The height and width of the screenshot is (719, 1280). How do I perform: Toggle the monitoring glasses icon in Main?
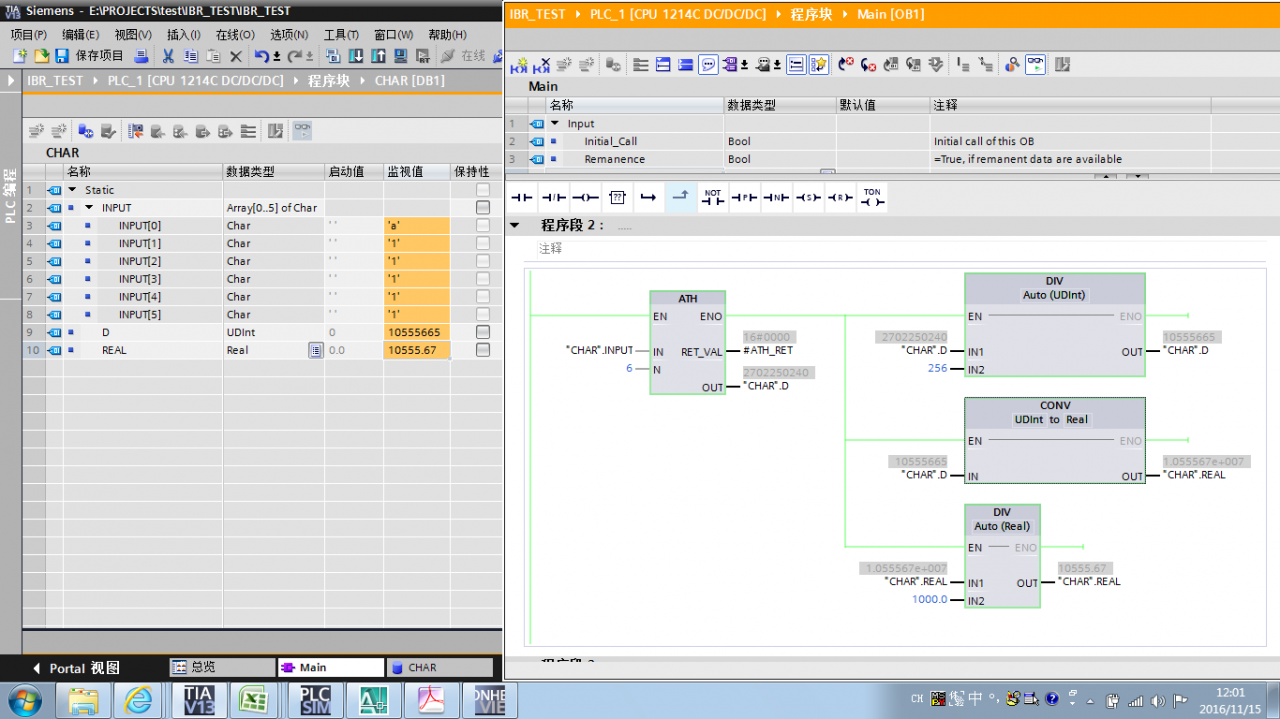click(x=1035, y=65)
